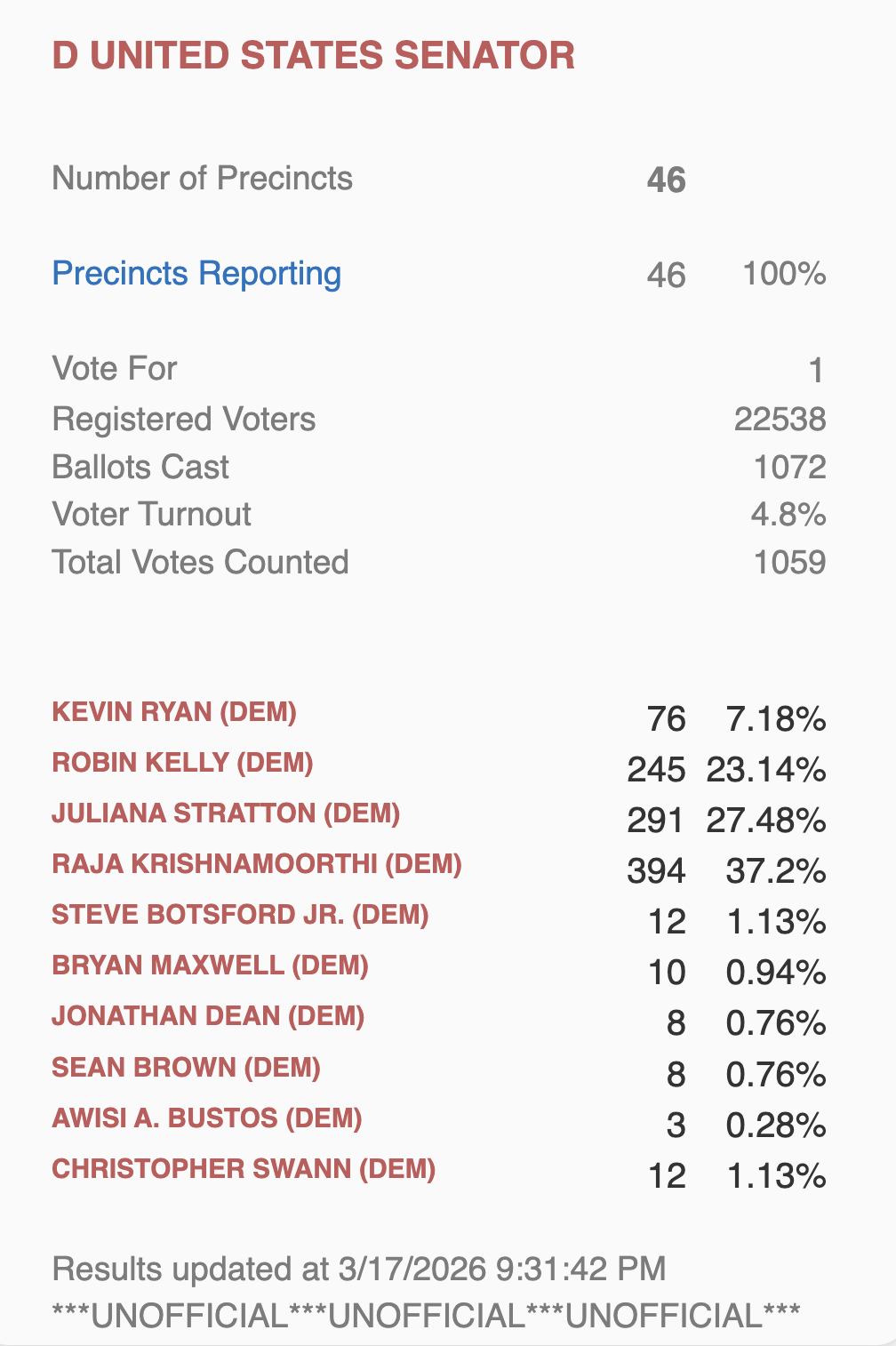Click Christopher Swann (DEM) candidate name

(244, 1168)
